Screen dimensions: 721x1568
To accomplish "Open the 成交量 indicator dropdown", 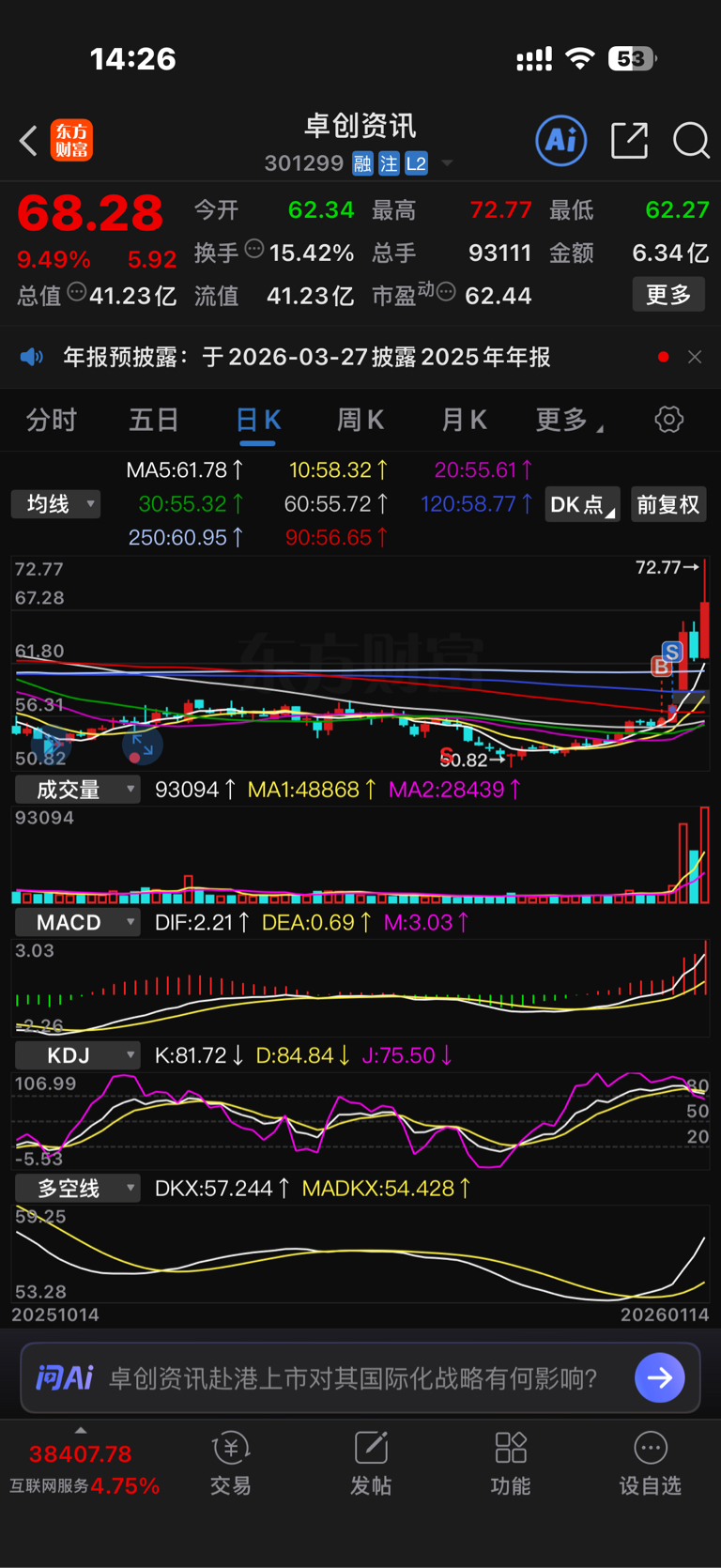I will point(77,790).
